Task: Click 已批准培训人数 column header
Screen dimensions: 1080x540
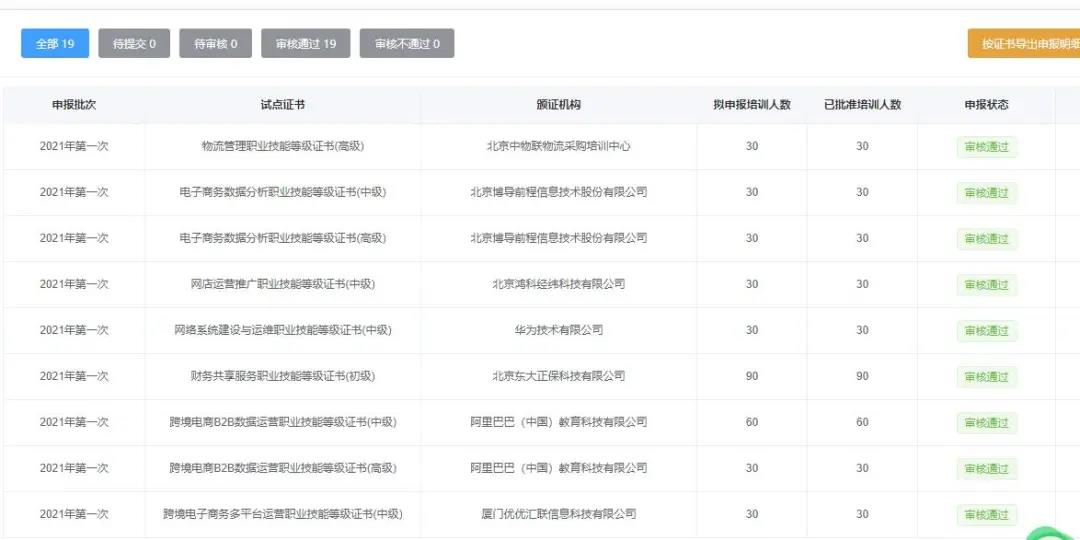Action: coord(862,105)
